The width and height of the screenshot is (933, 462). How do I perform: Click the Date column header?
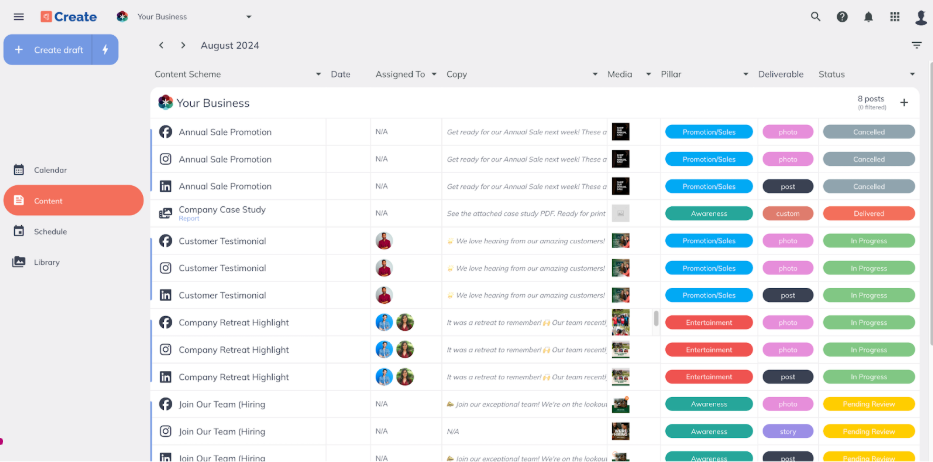340,74
